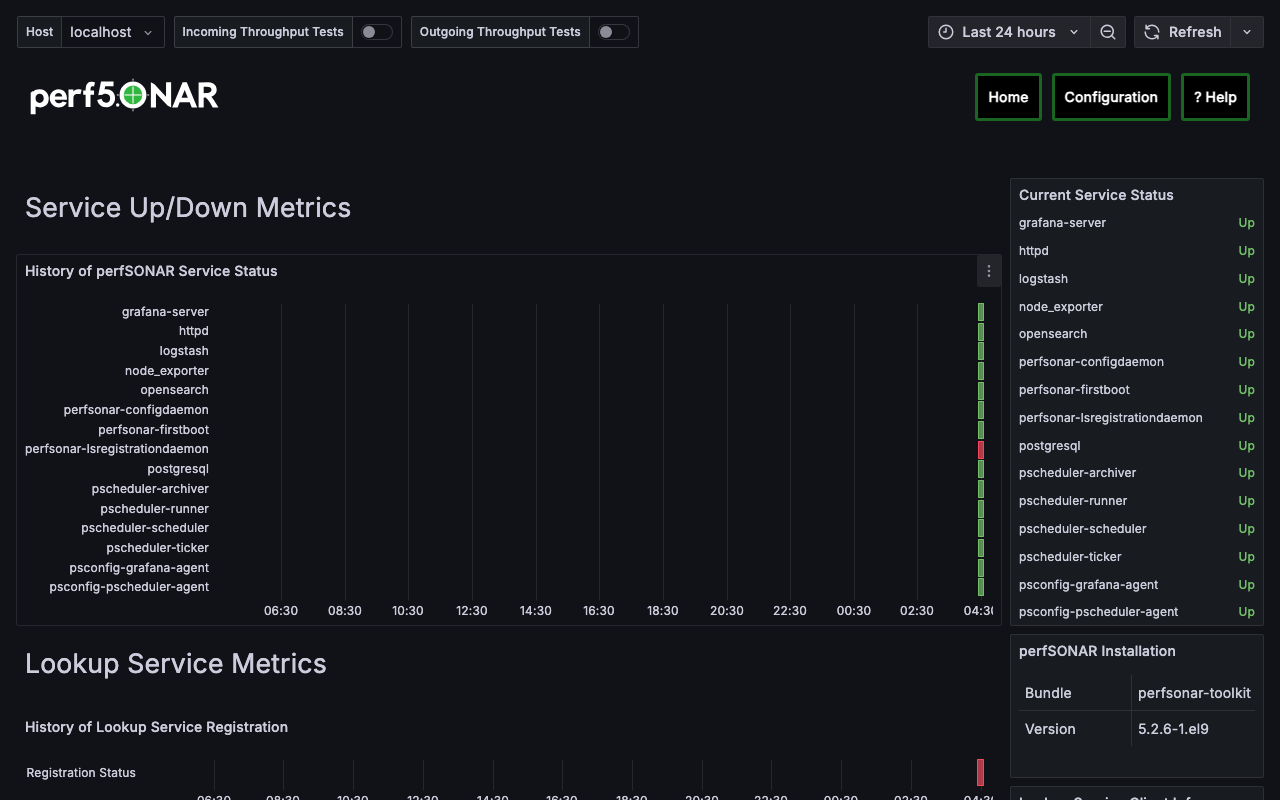Click the green postgresql status bar
The image size is (1280, 800).
pyautogui.click(x=981, y=469)
